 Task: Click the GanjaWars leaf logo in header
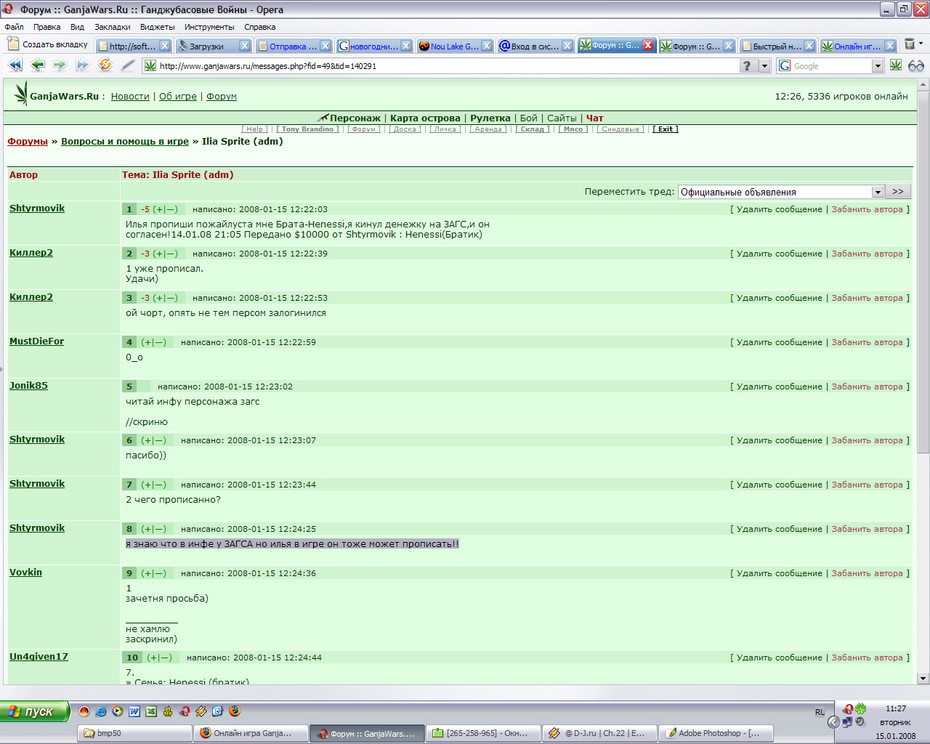(x=21, y=94)
